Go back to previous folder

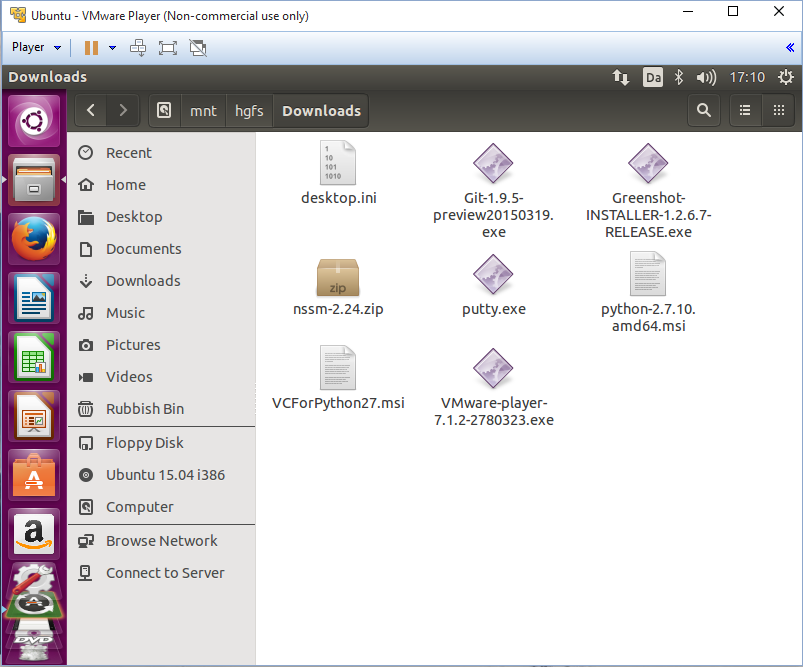coord(91,111)
